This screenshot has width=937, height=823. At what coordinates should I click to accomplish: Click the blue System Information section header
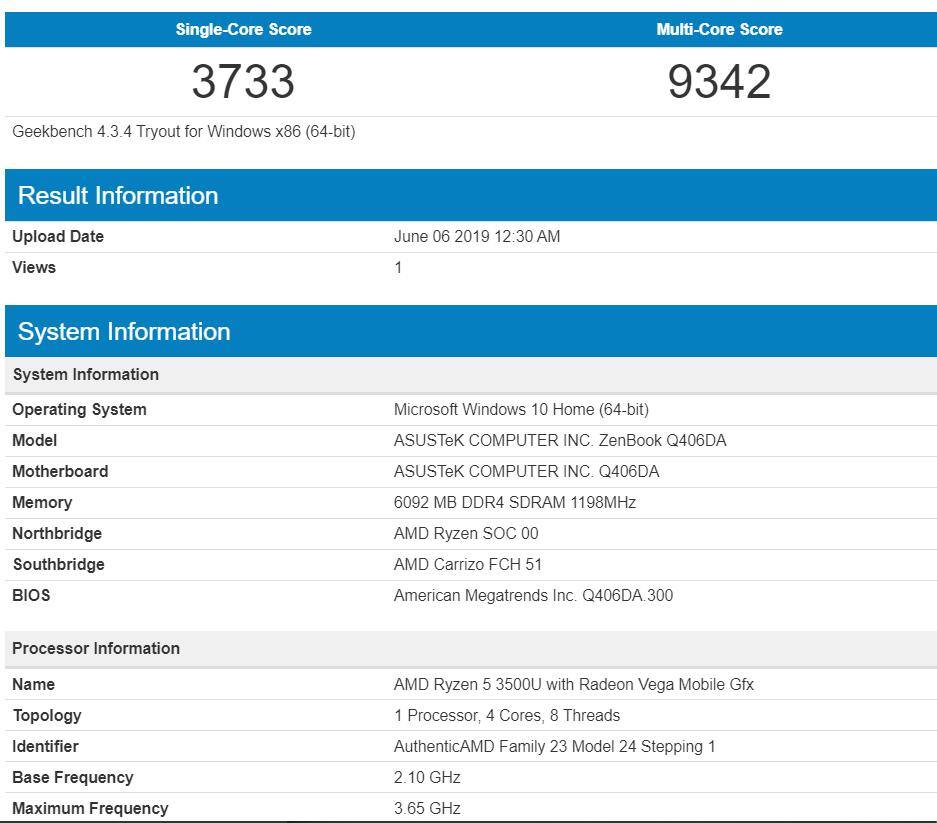124,331
